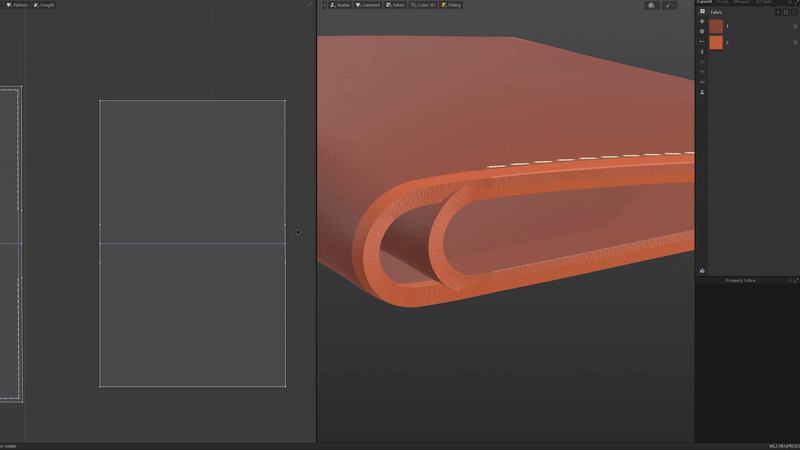Image resolution: width=800 pixels, height=450 pixels.
Task: Select the Buttonhole category line icon
Action: point(702,42)
